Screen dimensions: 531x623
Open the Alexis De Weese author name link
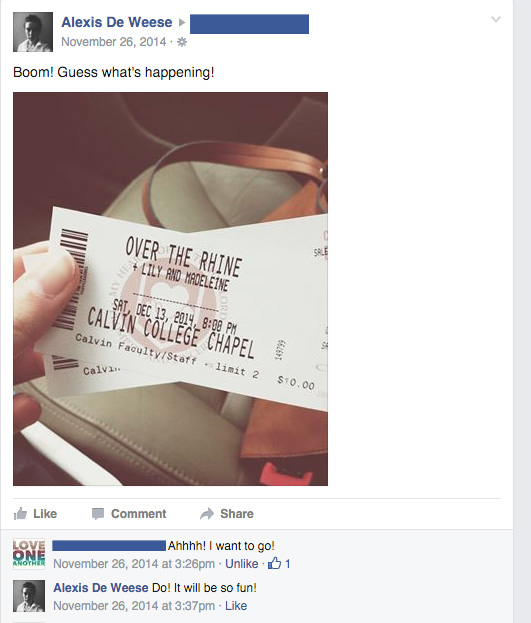tap(117, 22)
